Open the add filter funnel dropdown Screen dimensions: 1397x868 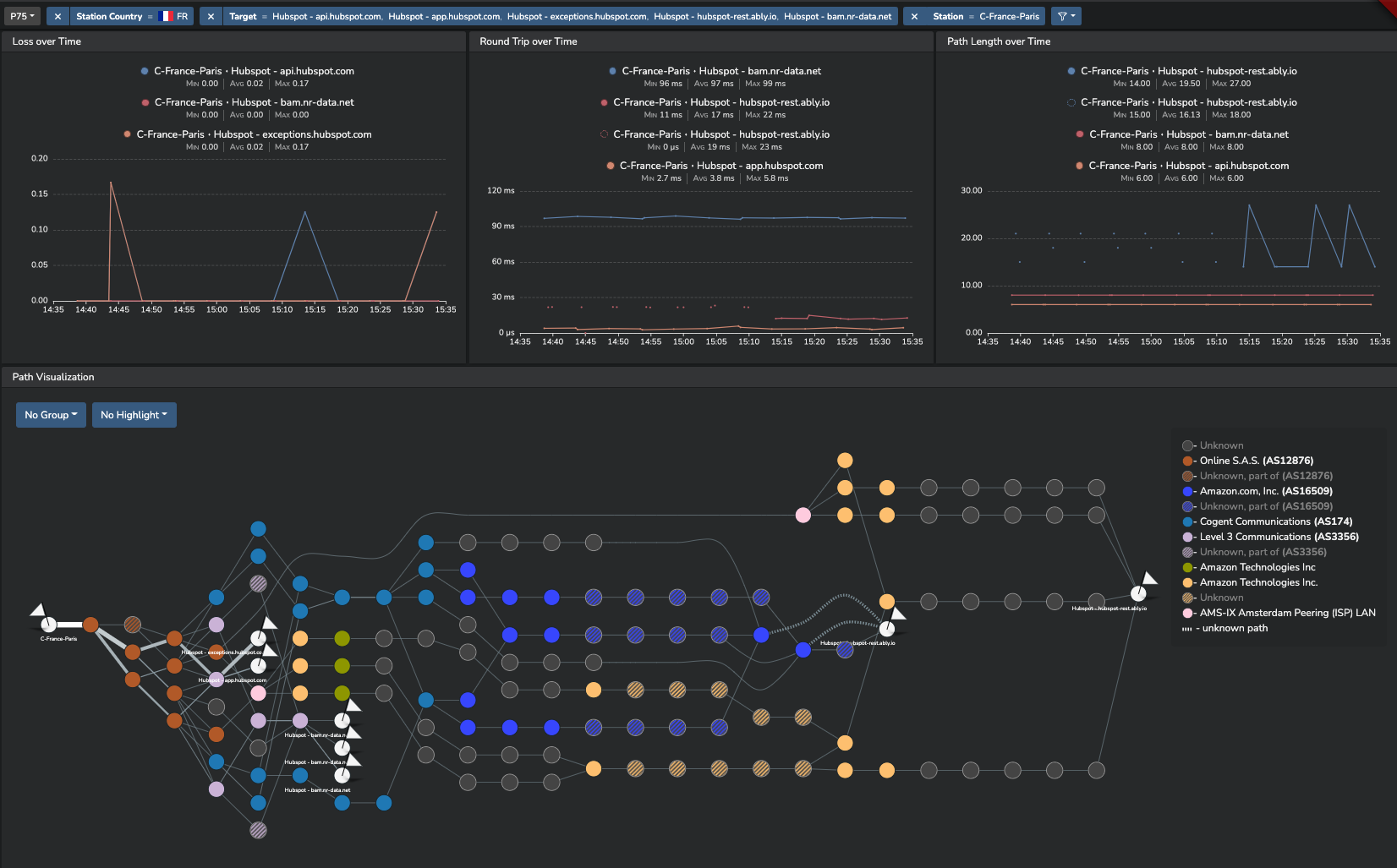point(1066,16)
